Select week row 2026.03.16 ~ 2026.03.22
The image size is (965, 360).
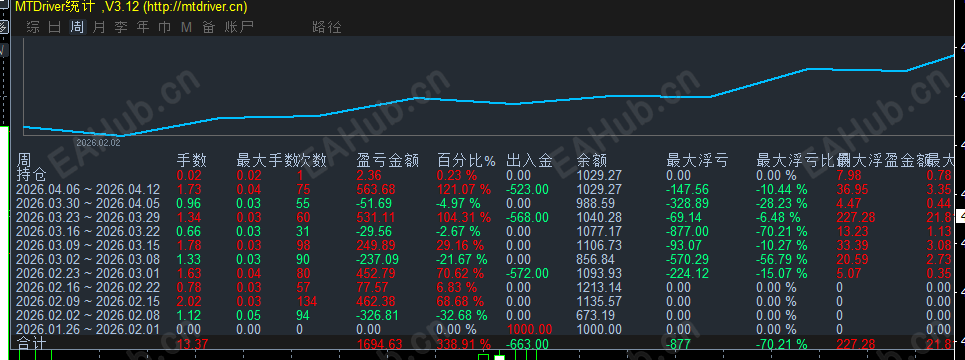click(88, 231)
